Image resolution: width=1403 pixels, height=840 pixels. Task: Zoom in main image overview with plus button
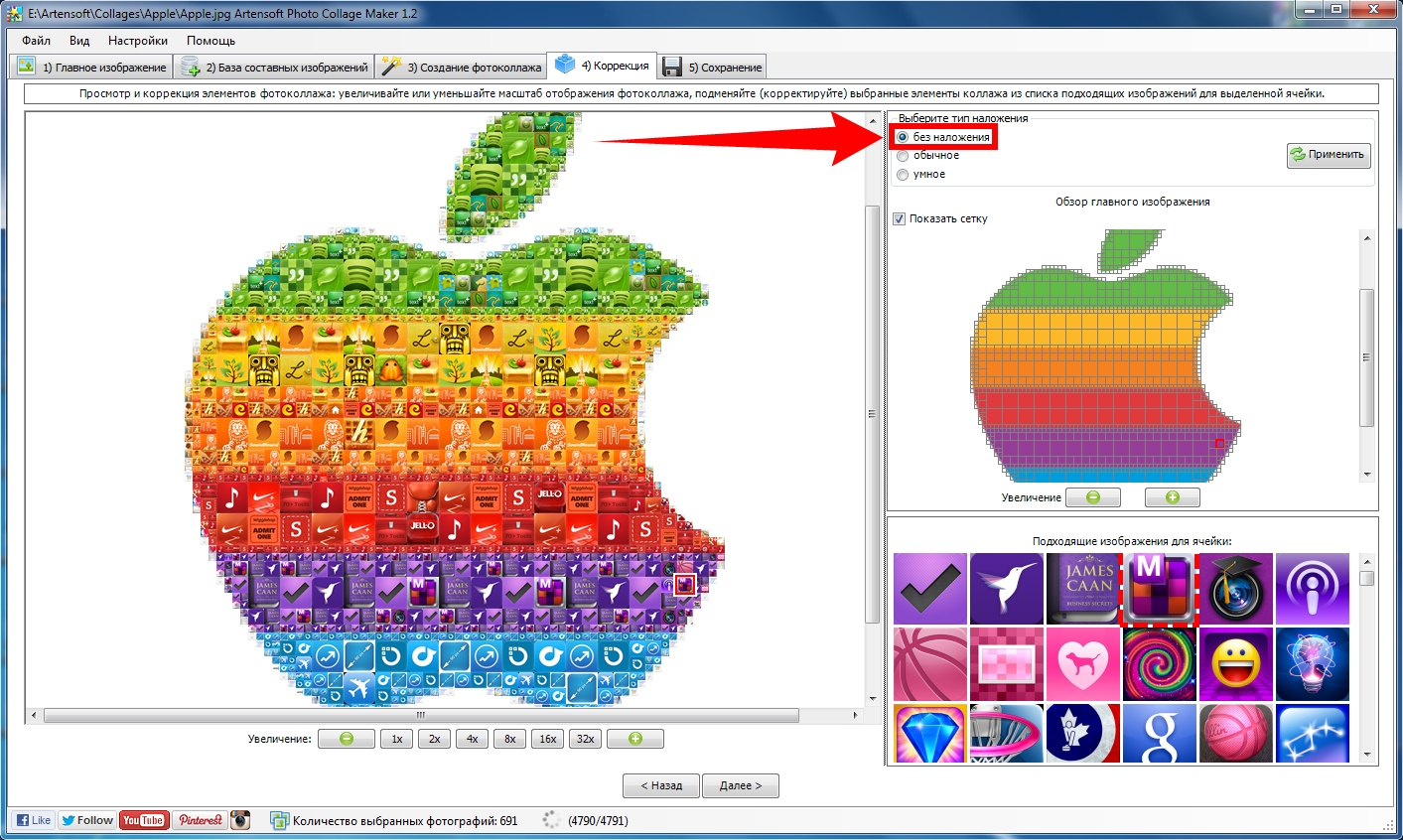(x=1172, y=497)
